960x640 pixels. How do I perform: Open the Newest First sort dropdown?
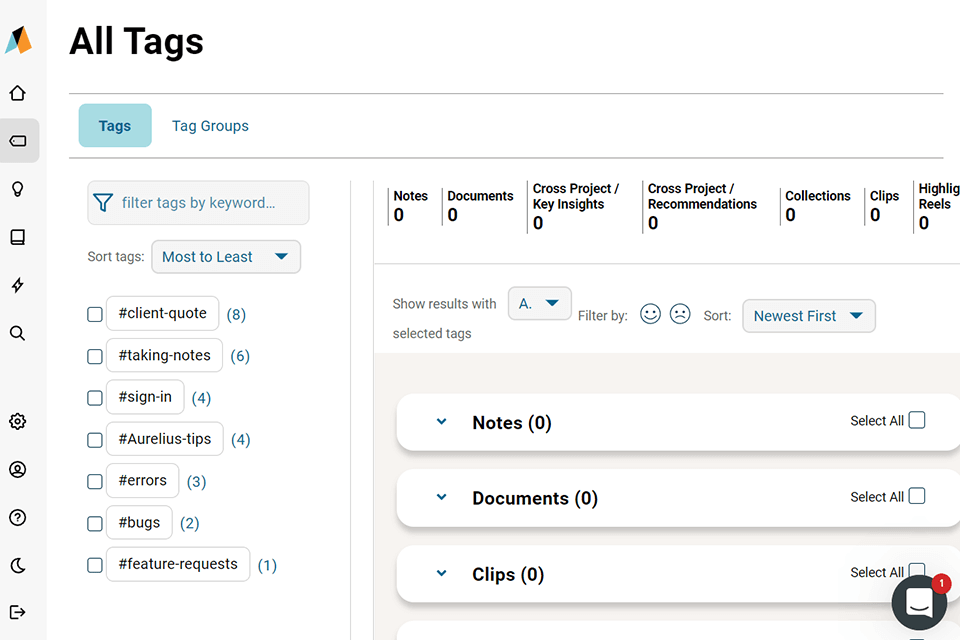tap(808, 316)
